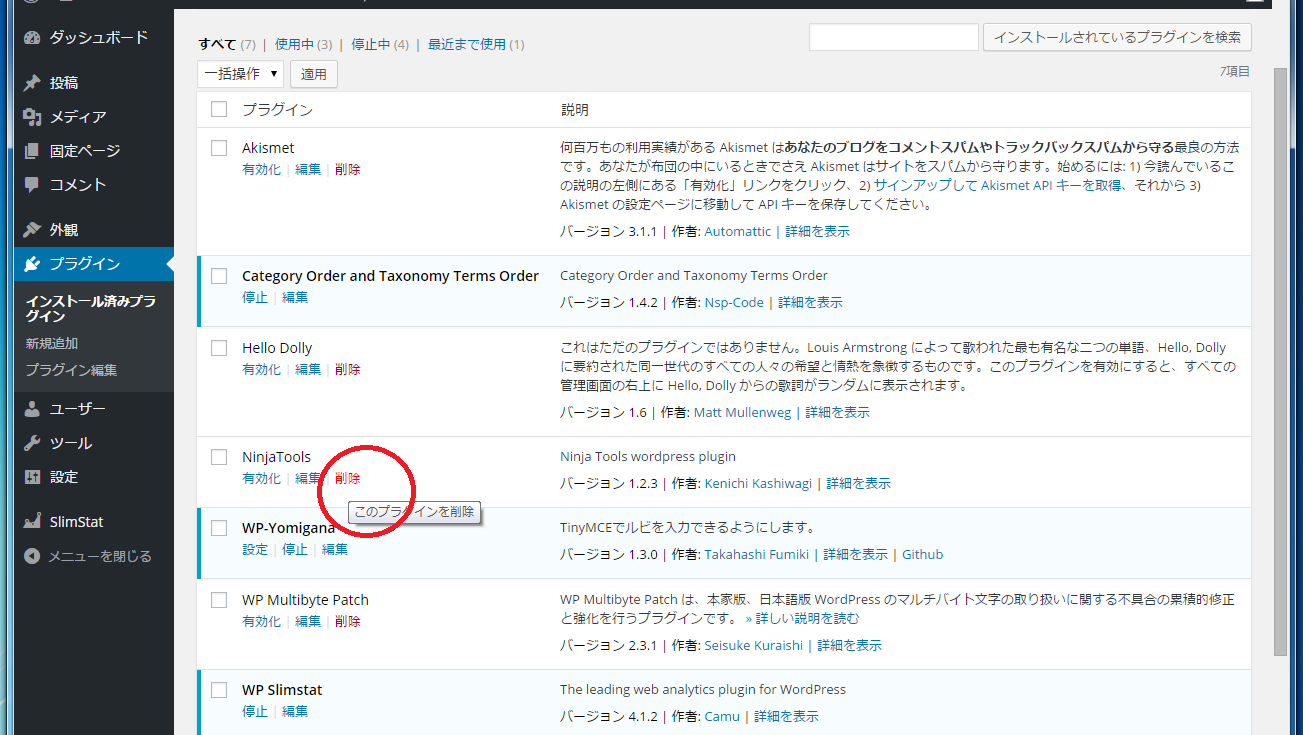
Task: Open the Camu author link
Action: click(x=721, y=717)
